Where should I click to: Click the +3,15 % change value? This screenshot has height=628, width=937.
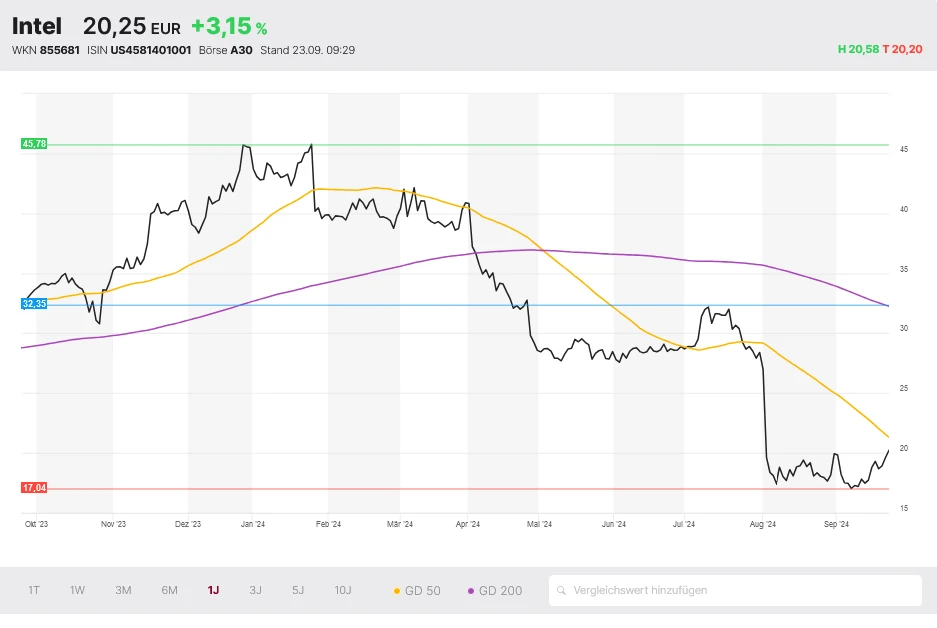229,27
